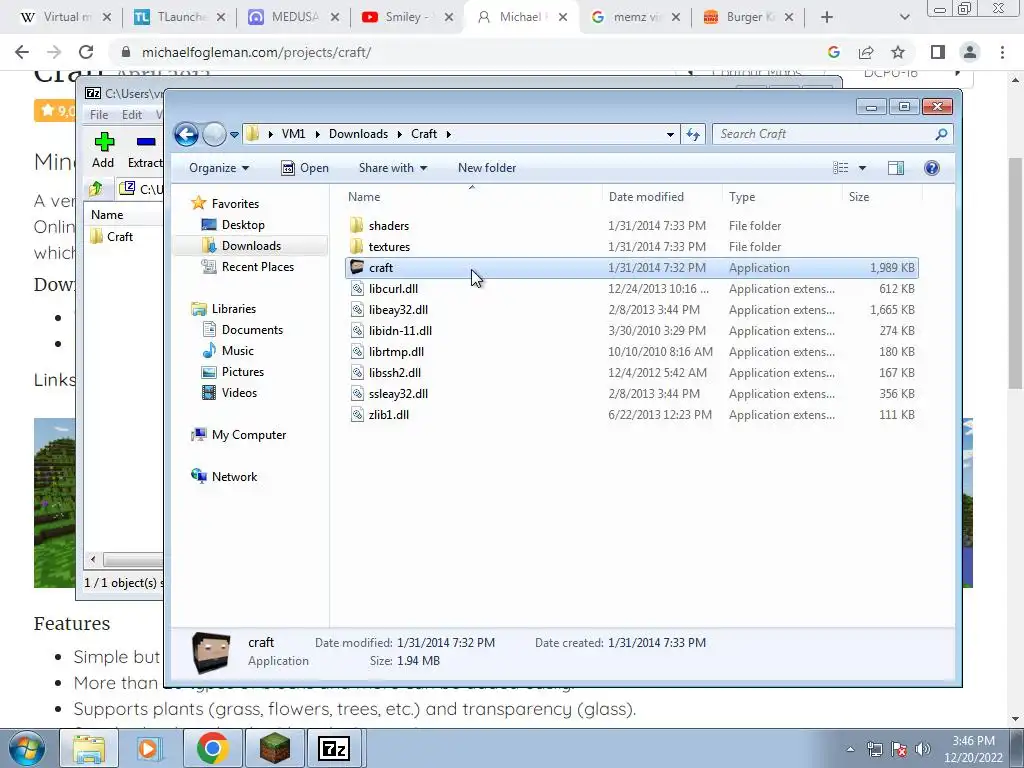Open a new Chrome tab
The height and width of the screenshot is (768, 1024).
click(827, 17)
